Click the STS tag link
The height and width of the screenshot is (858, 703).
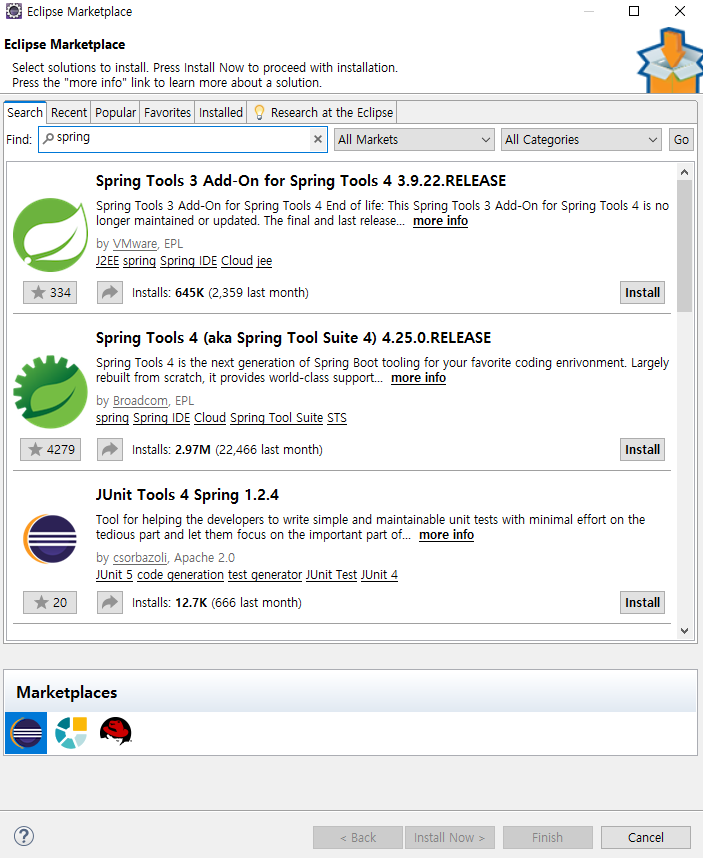point(336,418)
